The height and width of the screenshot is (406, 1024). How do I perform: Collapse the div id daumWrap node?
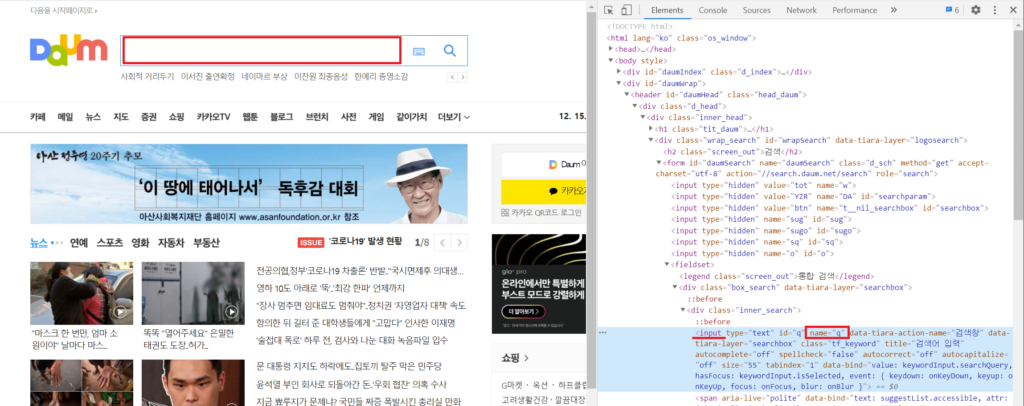(x=618, y=83)
